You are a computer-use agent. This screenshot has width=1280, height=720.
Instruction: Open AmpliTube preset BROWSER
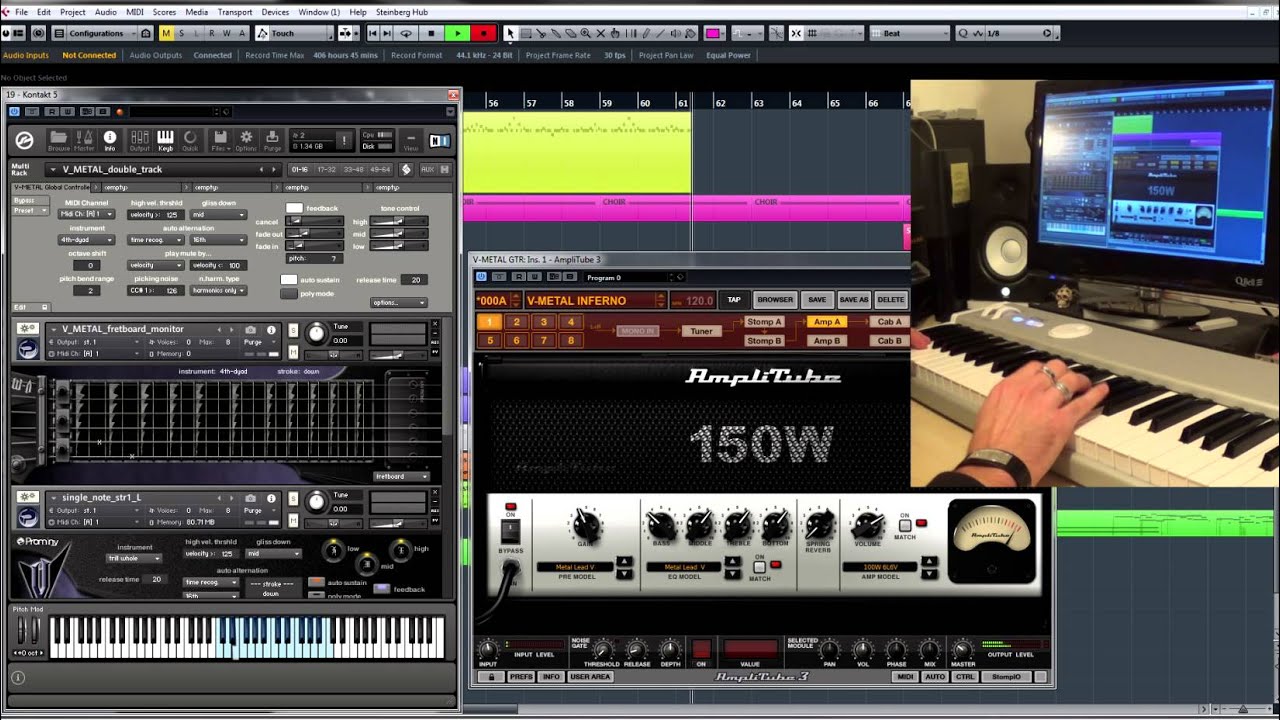[775, 300]
